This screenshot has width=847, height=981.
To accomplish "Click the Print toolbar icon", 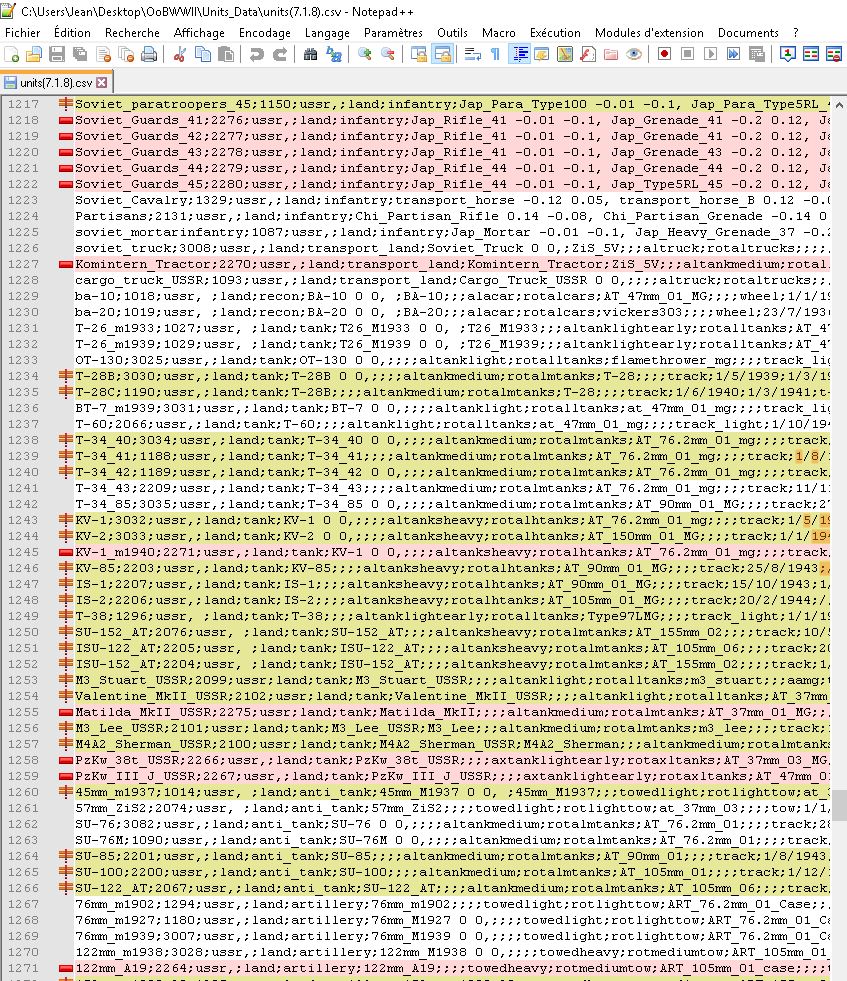I will tap(149, 54).
